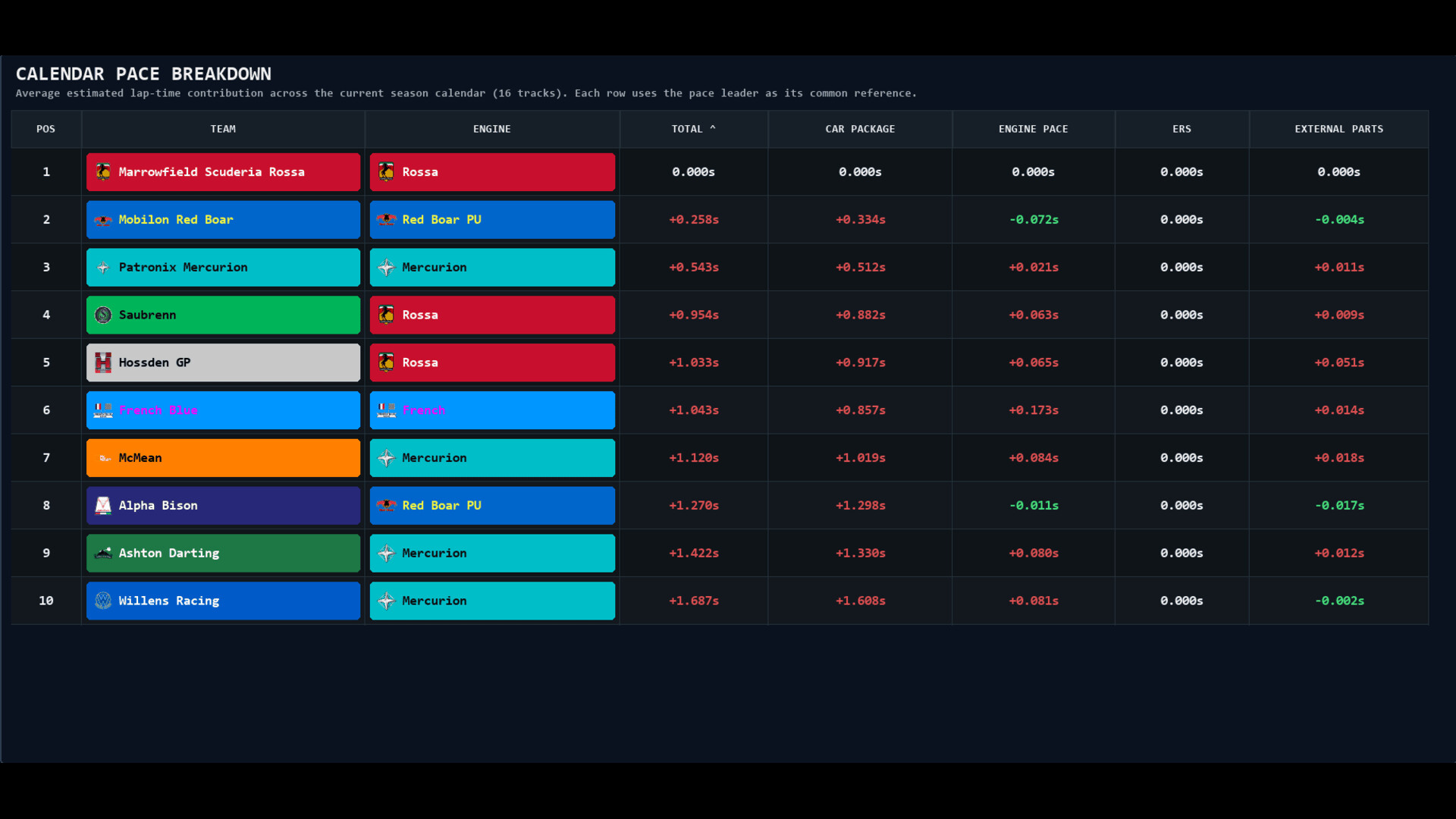The width and height of the screenshot is (1456, 819).
Task: Click the Hossden GP team logo
Action: 103,362
